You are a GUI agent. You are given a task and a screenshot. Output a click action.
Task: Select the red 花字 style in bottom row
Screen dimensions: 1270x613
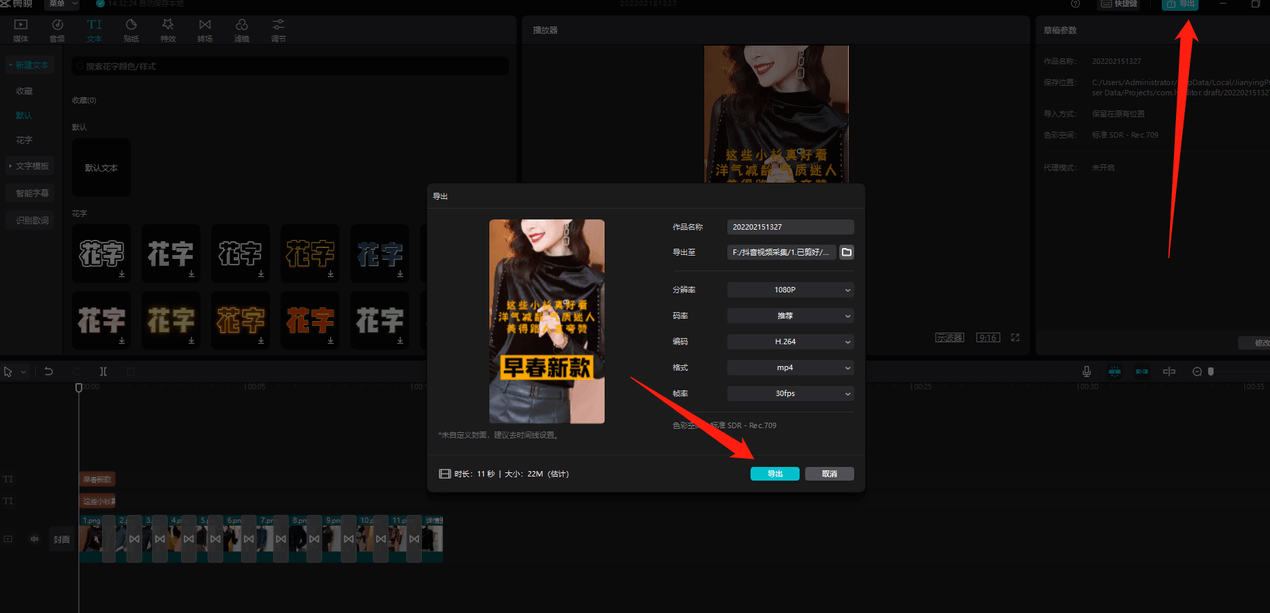tap(309, 320)
